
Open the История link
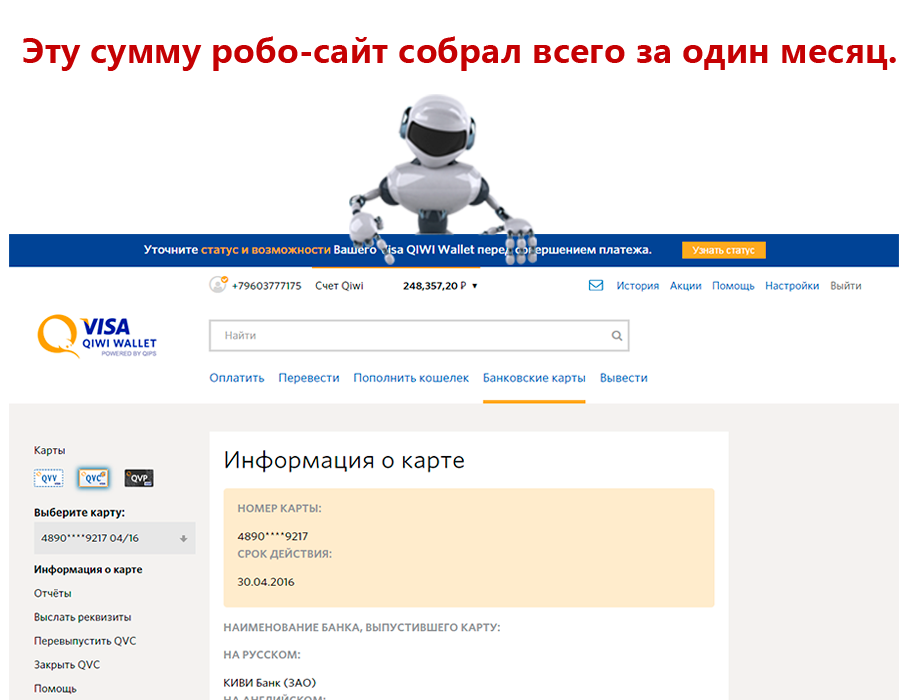coord(637,286)
